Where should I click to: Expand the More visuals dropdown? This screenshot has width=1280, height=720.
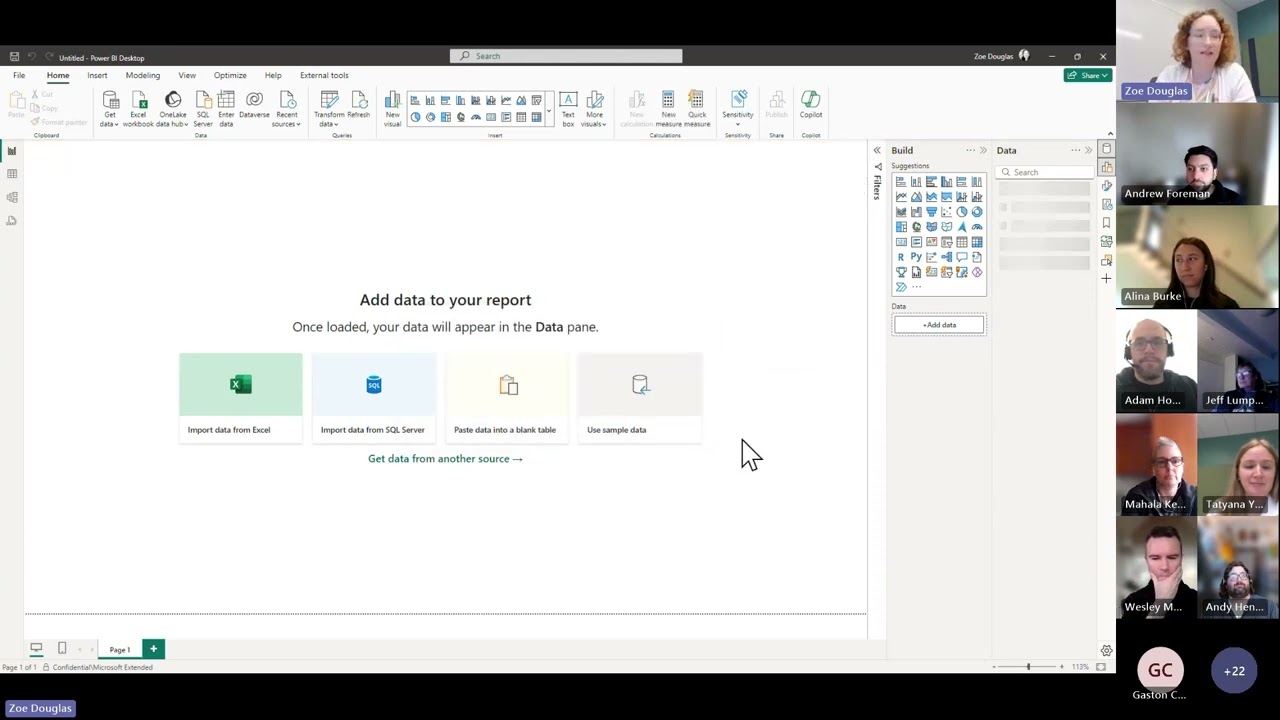click(595, 108)
